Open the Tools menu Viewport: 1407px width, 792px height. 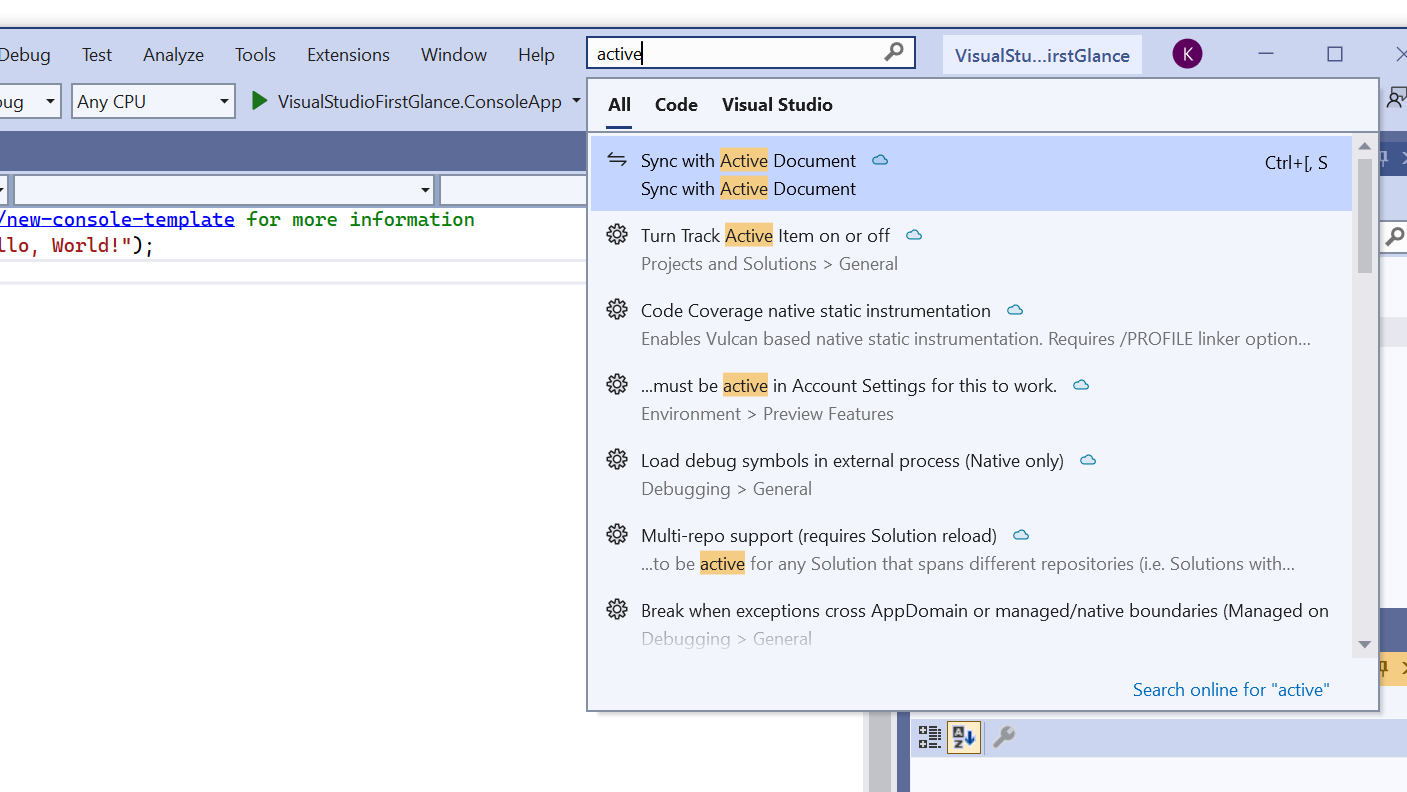tap(254, 55)
